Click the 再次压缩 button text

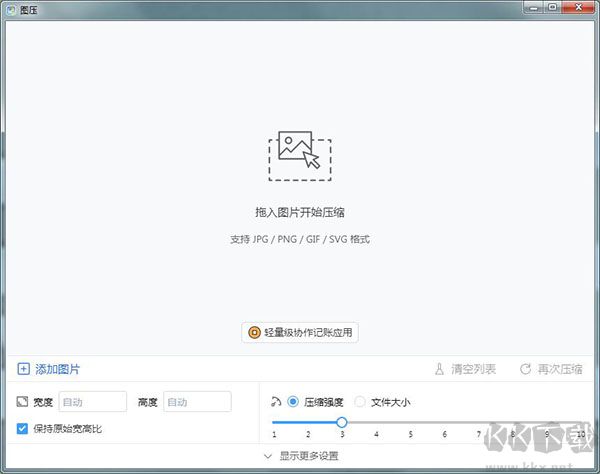(x=560, y=369)
